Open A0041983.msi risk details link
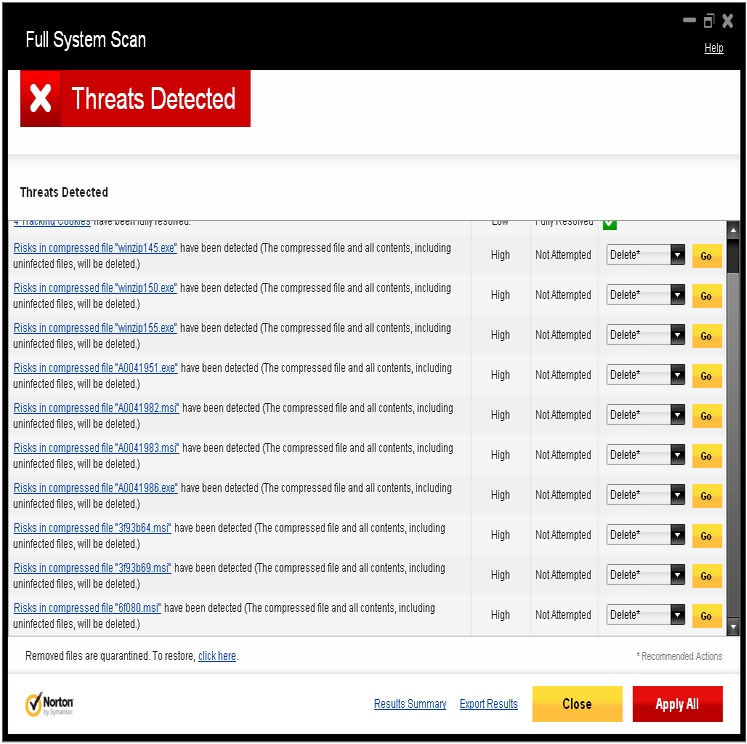This screenshot has height=744, width=747. [x=96, y=448]
